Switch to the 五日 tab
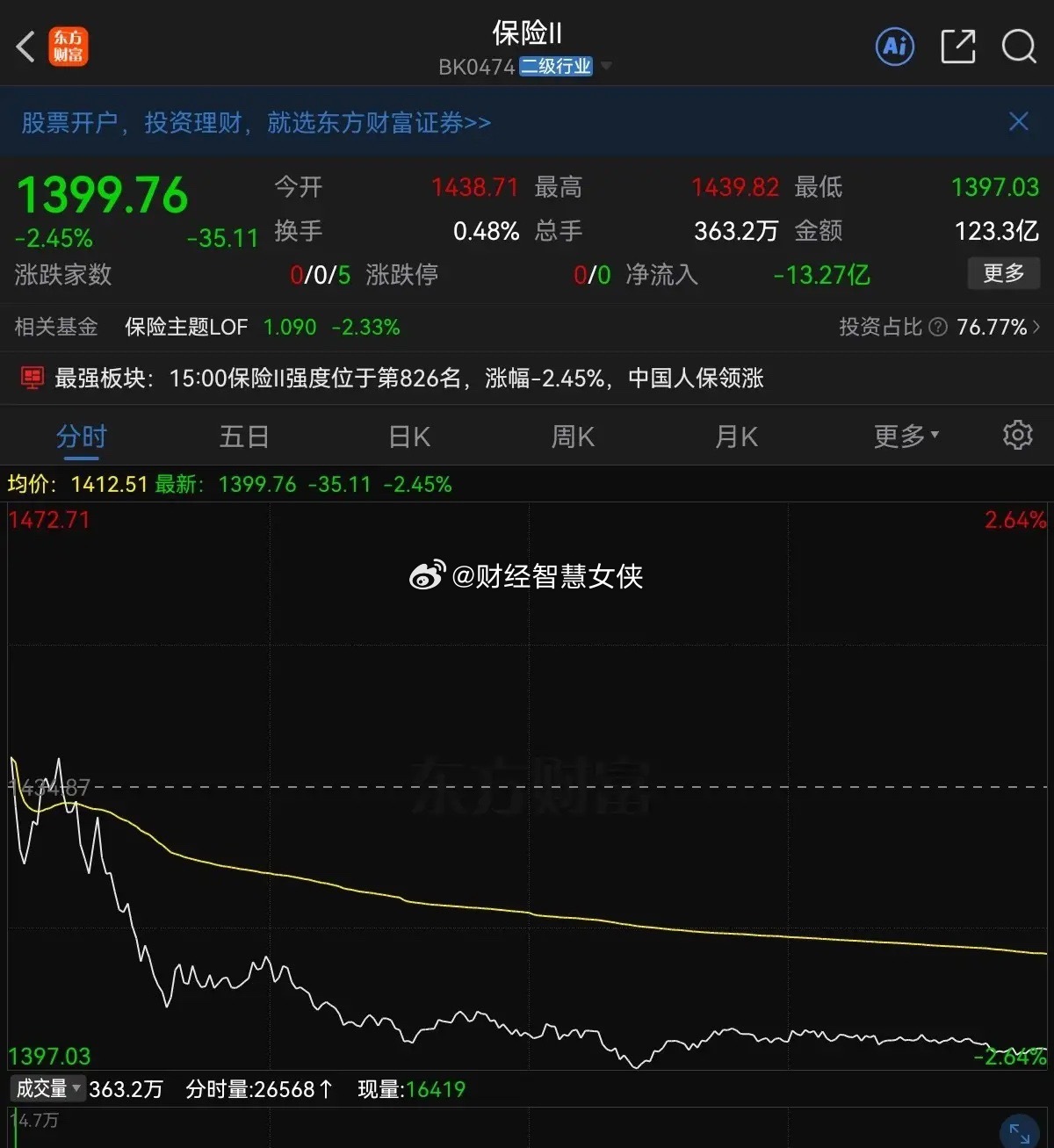This screenshot has width=1054, height=1148. point(243,437)
